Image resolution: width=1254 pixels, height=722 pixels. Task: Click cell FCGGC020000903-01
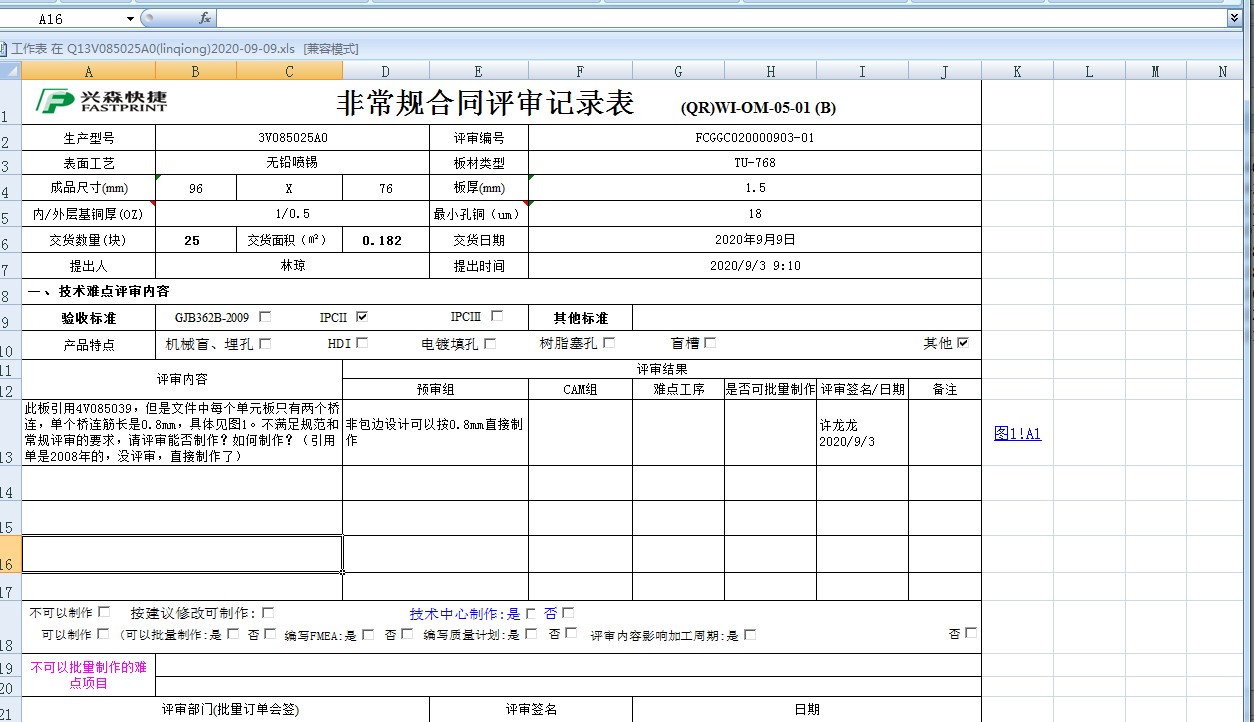point(755,138)
